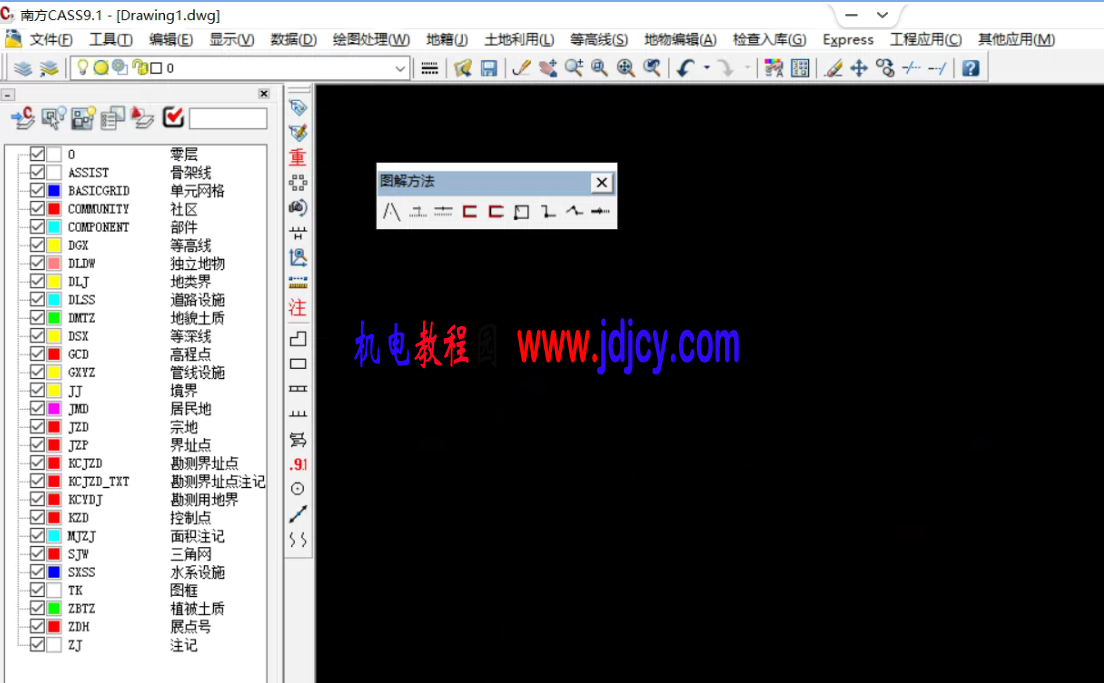Image resolution: width=1104 pixels, height=683 pixels.
Task: Close the layer panel with X
Action: point(264,94)
